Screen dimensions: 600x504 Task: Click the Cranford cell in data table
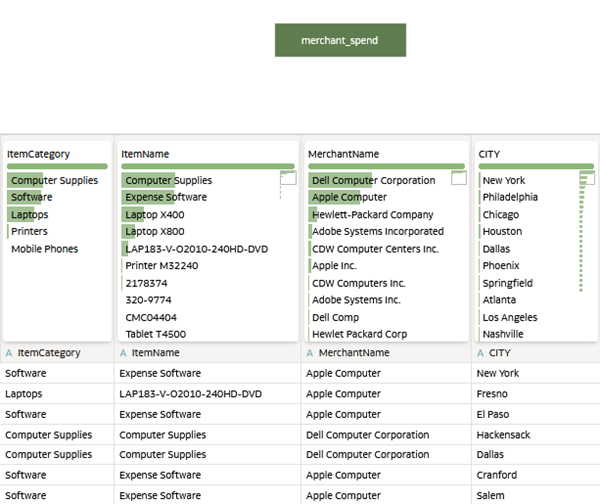536,475
